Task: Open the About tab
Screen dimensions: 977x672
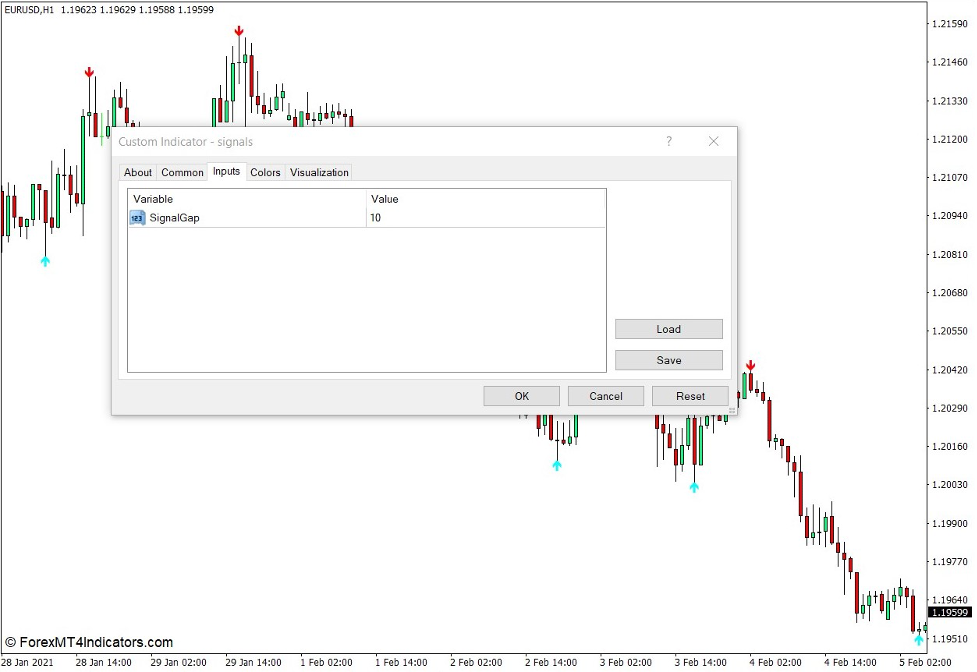Action: point(138,172)
